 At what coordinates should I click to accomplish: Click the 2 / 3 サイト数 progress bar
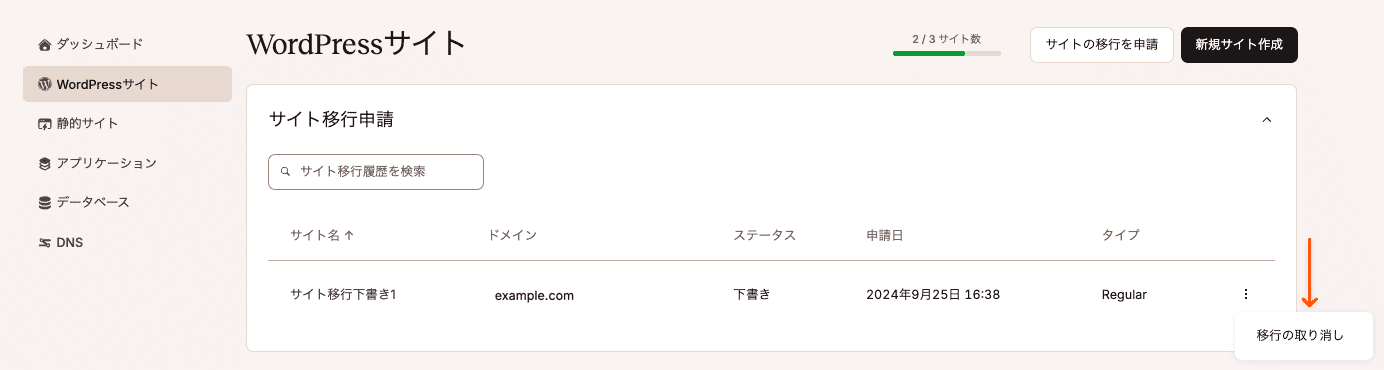947,53
